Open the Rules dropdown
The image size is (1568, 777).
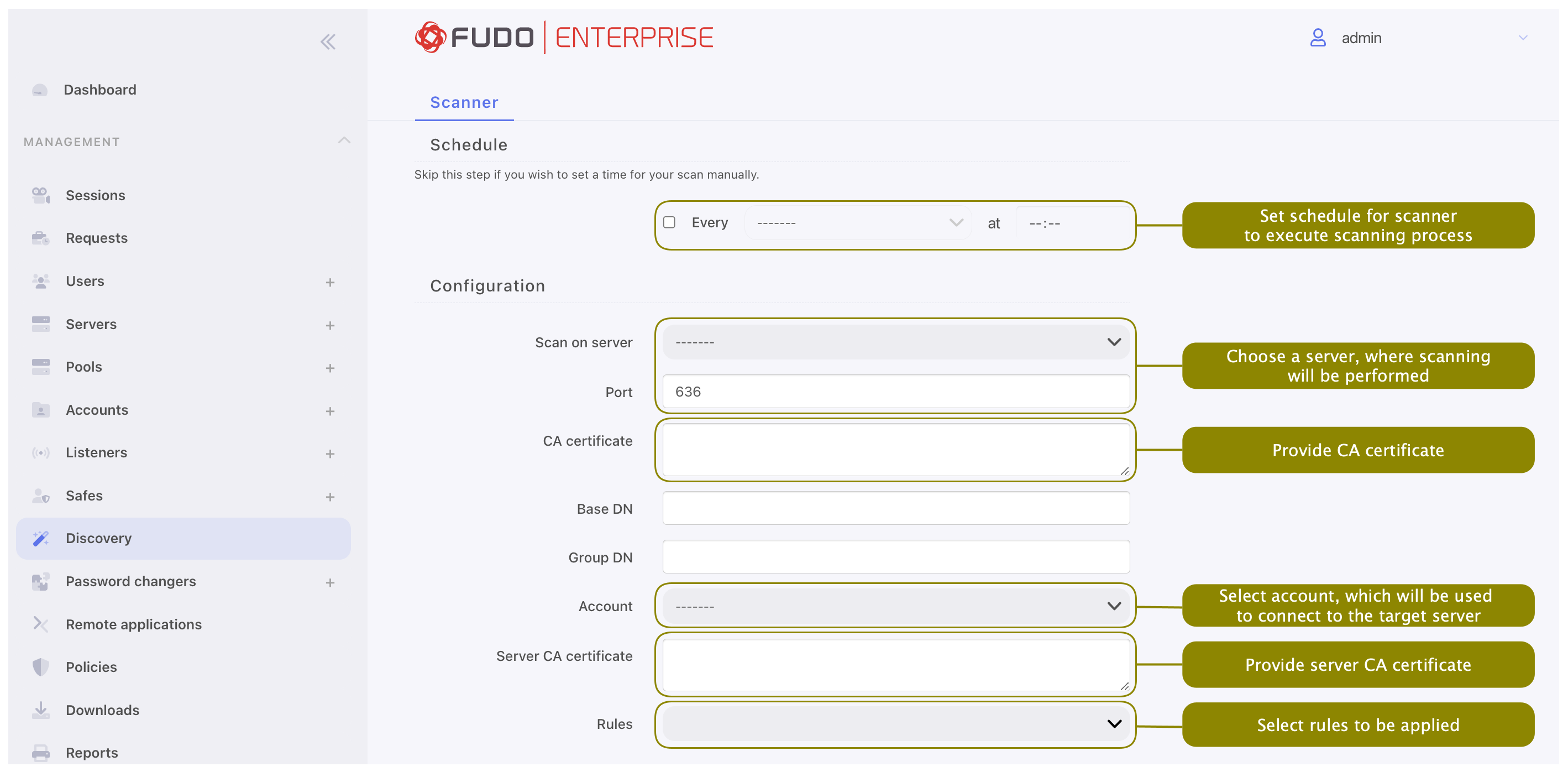click(896, 724)
